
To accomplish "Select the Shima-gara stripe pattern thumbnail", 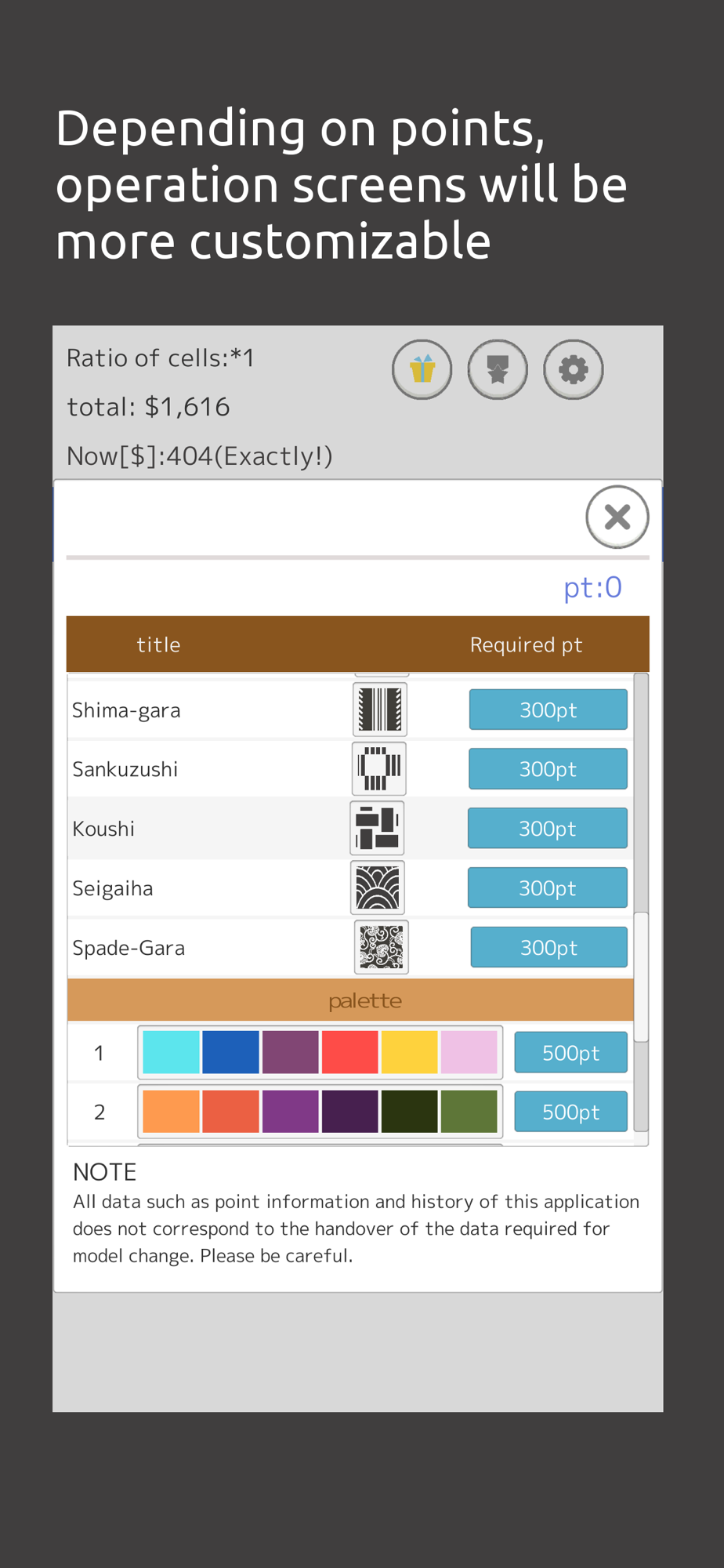I will pos(380,710).
